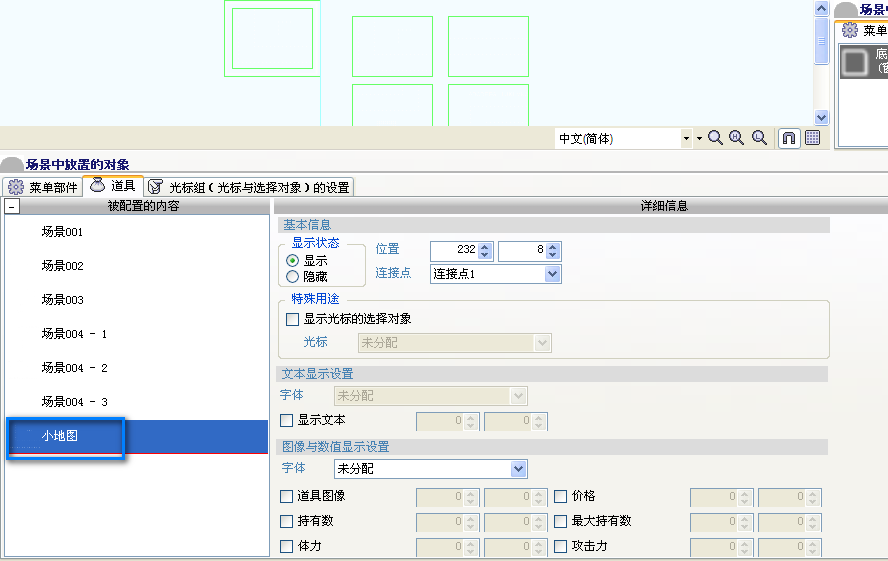888x561 pixels.
Task: Choose the 显示 radio button
Action: 292,260
